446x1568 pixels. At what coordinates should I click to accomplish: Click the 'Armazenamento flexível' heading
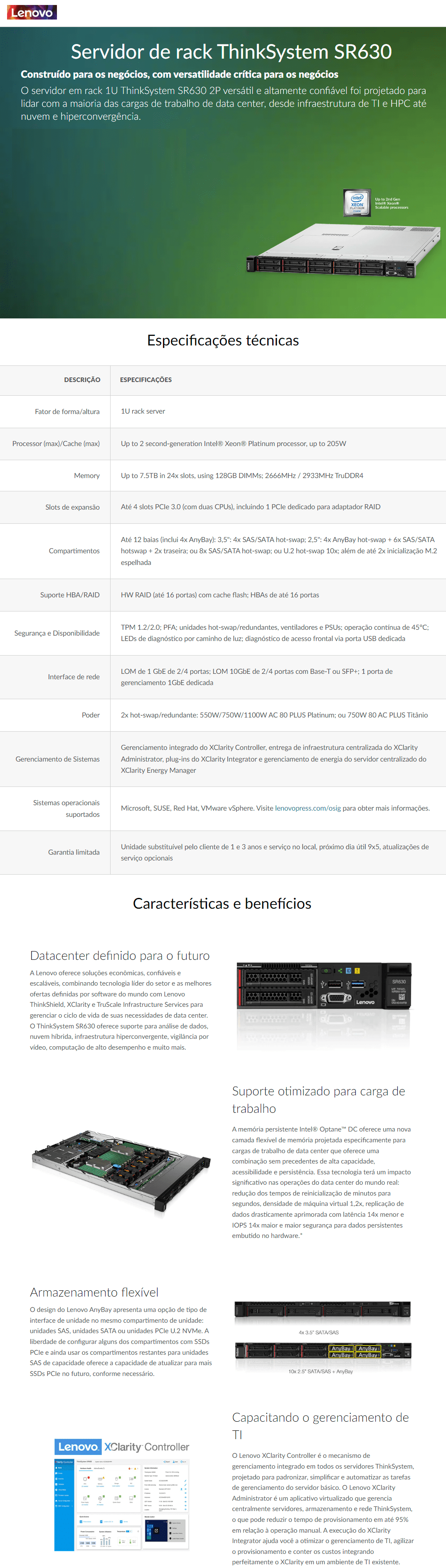(x=94, y=1292)
